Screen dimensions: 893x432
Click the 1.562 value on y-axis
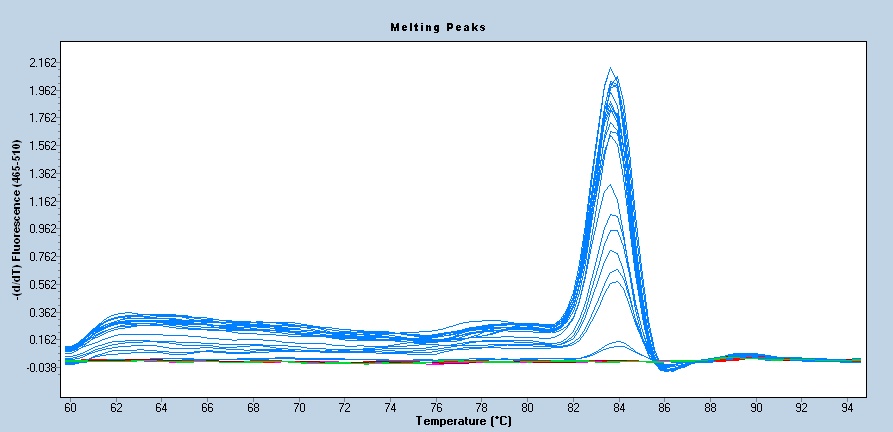tap(43, 146)
